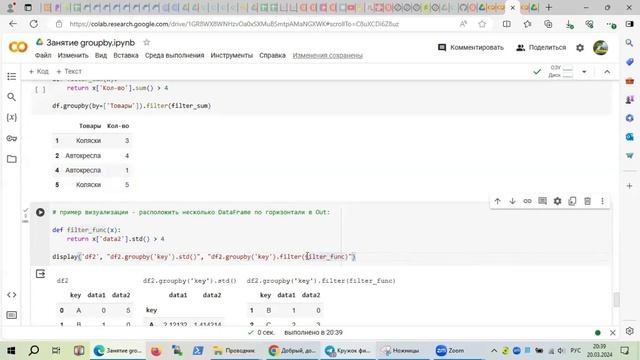The image size is (640, 360).
Task: Mirror the cell in a tab
Action: [x=572, y=201]
